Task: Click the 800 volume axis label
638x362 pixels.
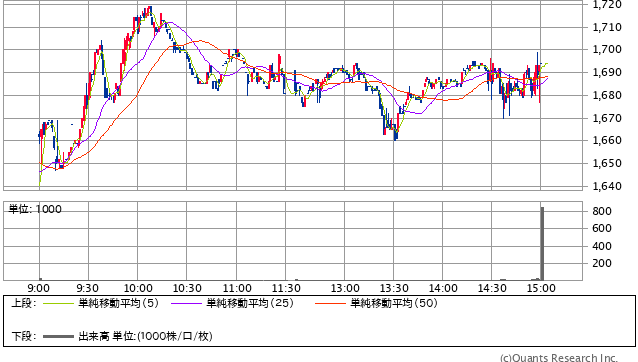Action: (x=602, y=211)
